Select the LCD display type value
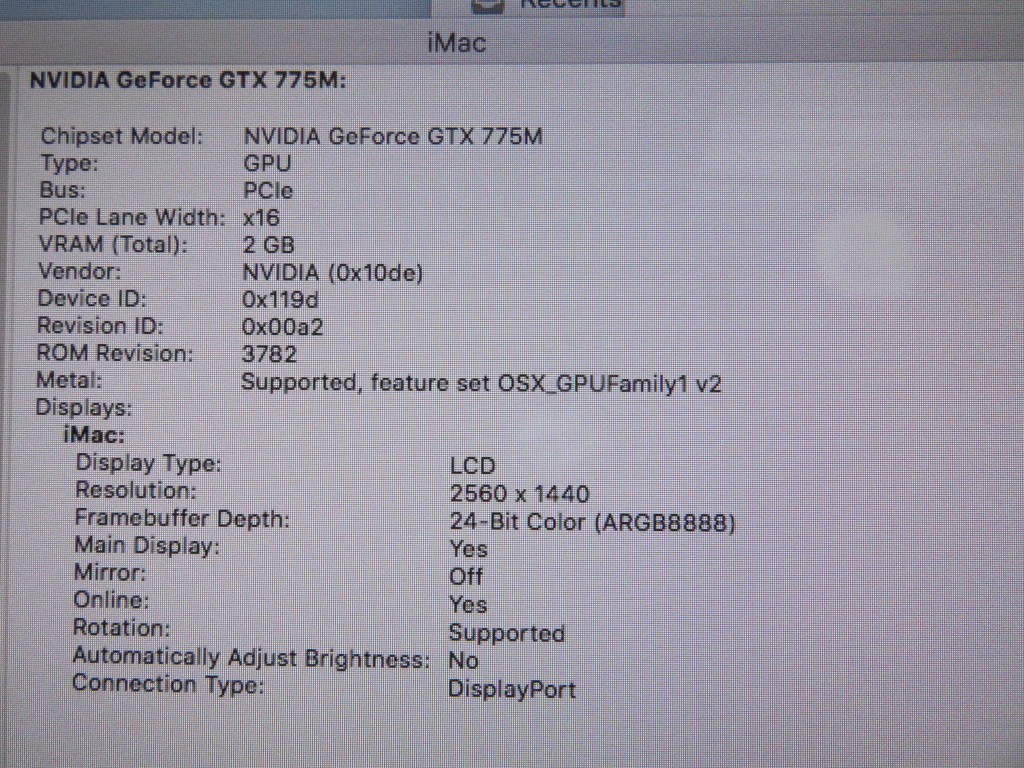The height and width of the screenshot is (768, 1024). click(x=473, y=466)
